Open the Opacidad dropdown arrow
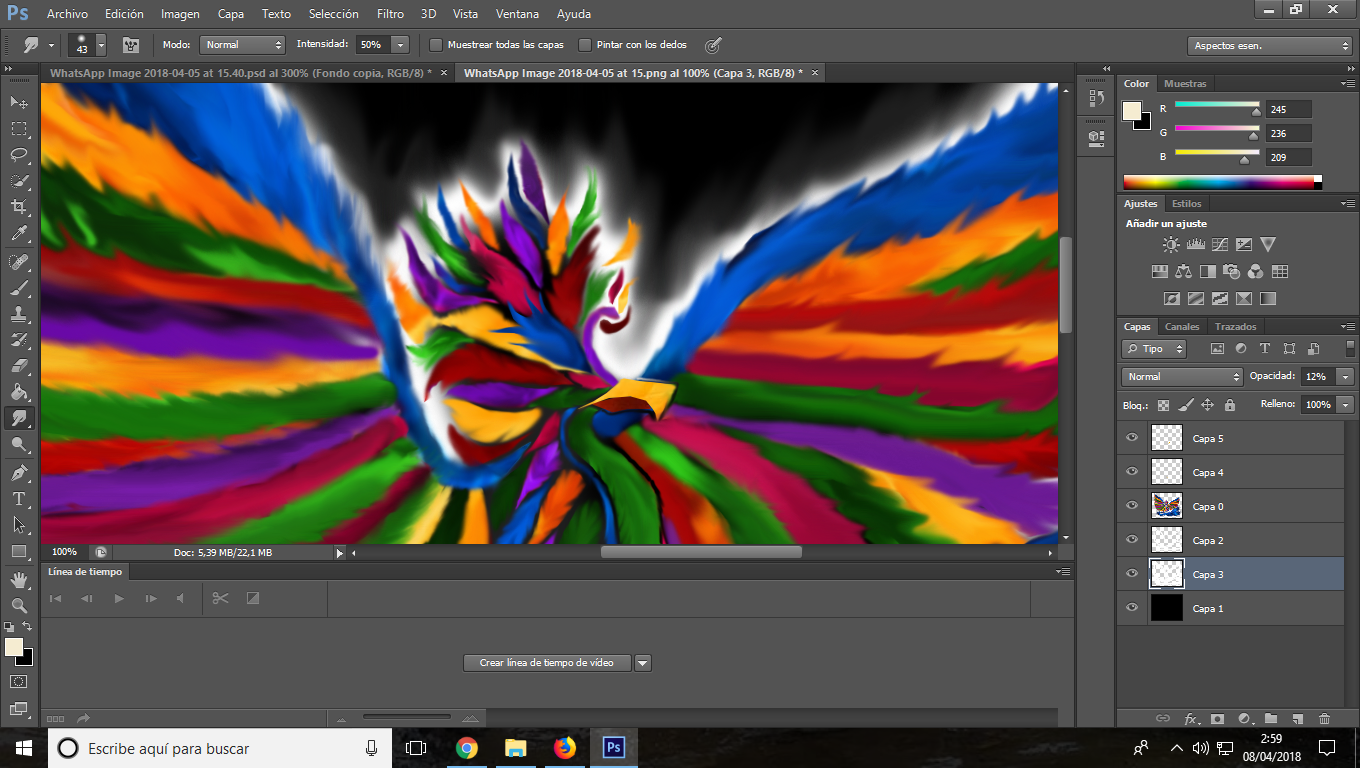 coord(1346,377)
